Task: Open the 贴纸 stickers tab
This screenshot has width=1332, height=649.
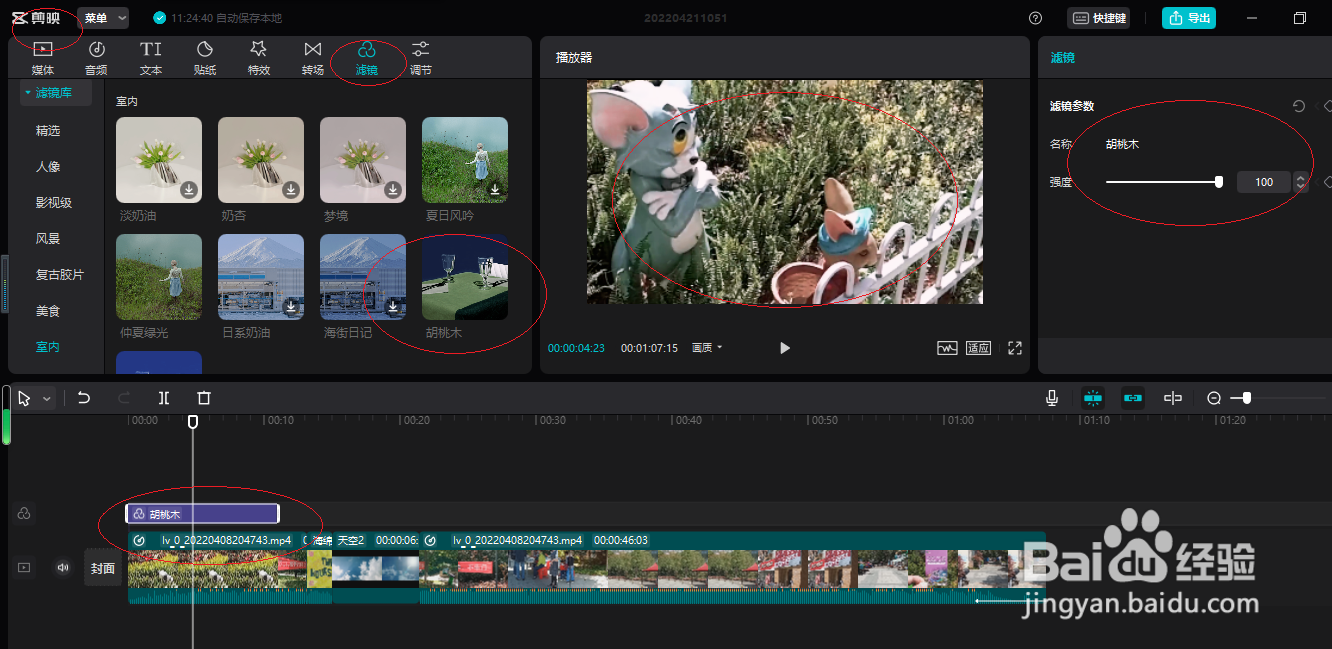Action: tap(205, 58)
